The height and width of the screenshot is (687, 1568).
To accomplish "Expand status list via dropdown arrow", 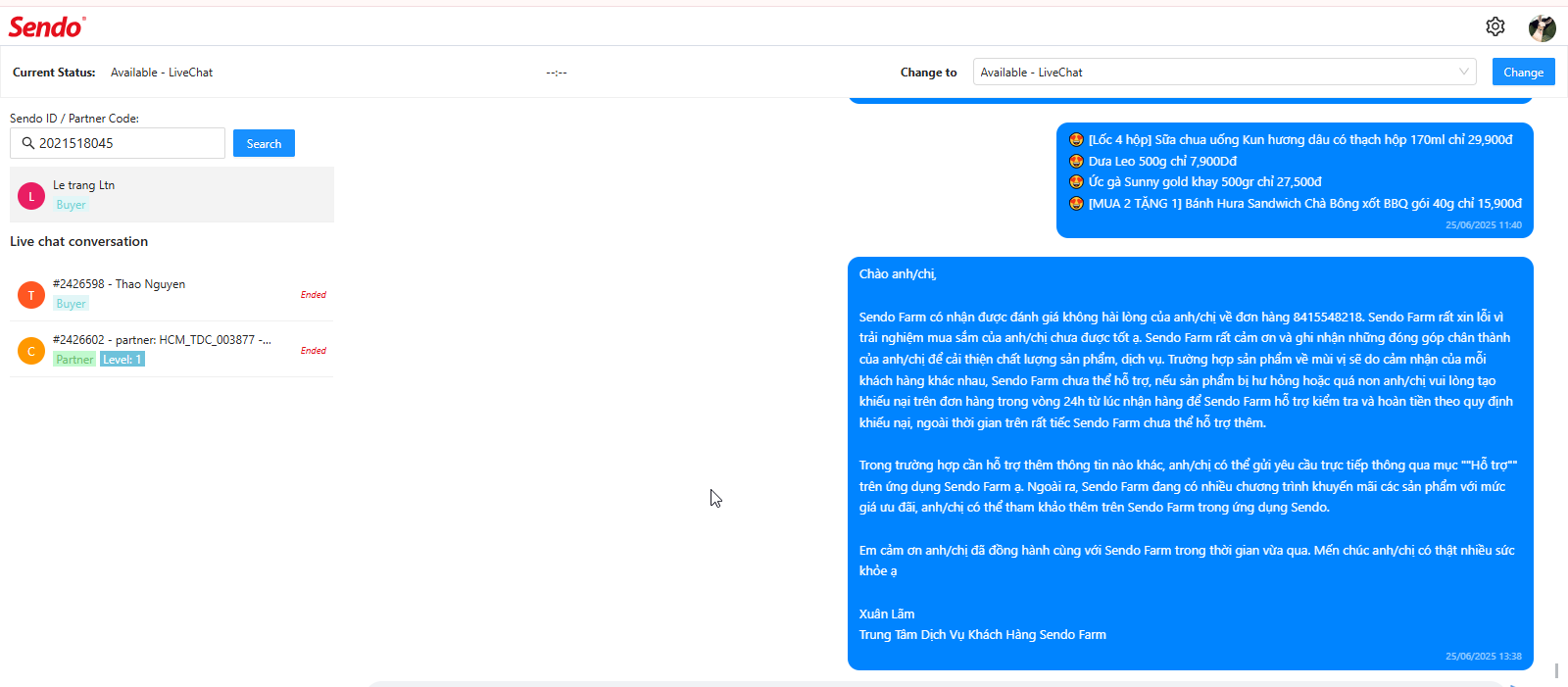I will click(x=1463, y=72).
